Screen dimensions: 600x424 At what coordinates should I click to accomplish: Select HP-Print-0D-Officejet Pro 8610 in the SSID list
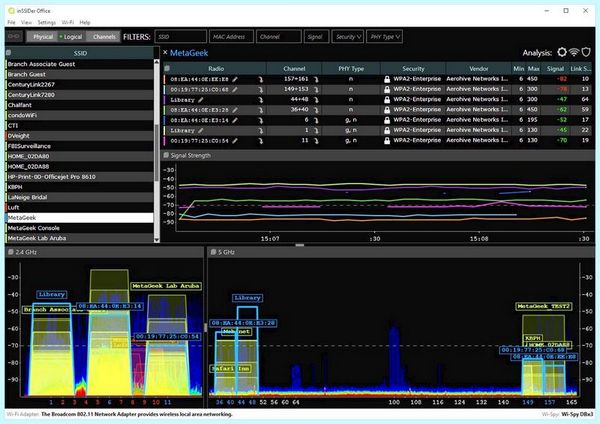(80, 177)
